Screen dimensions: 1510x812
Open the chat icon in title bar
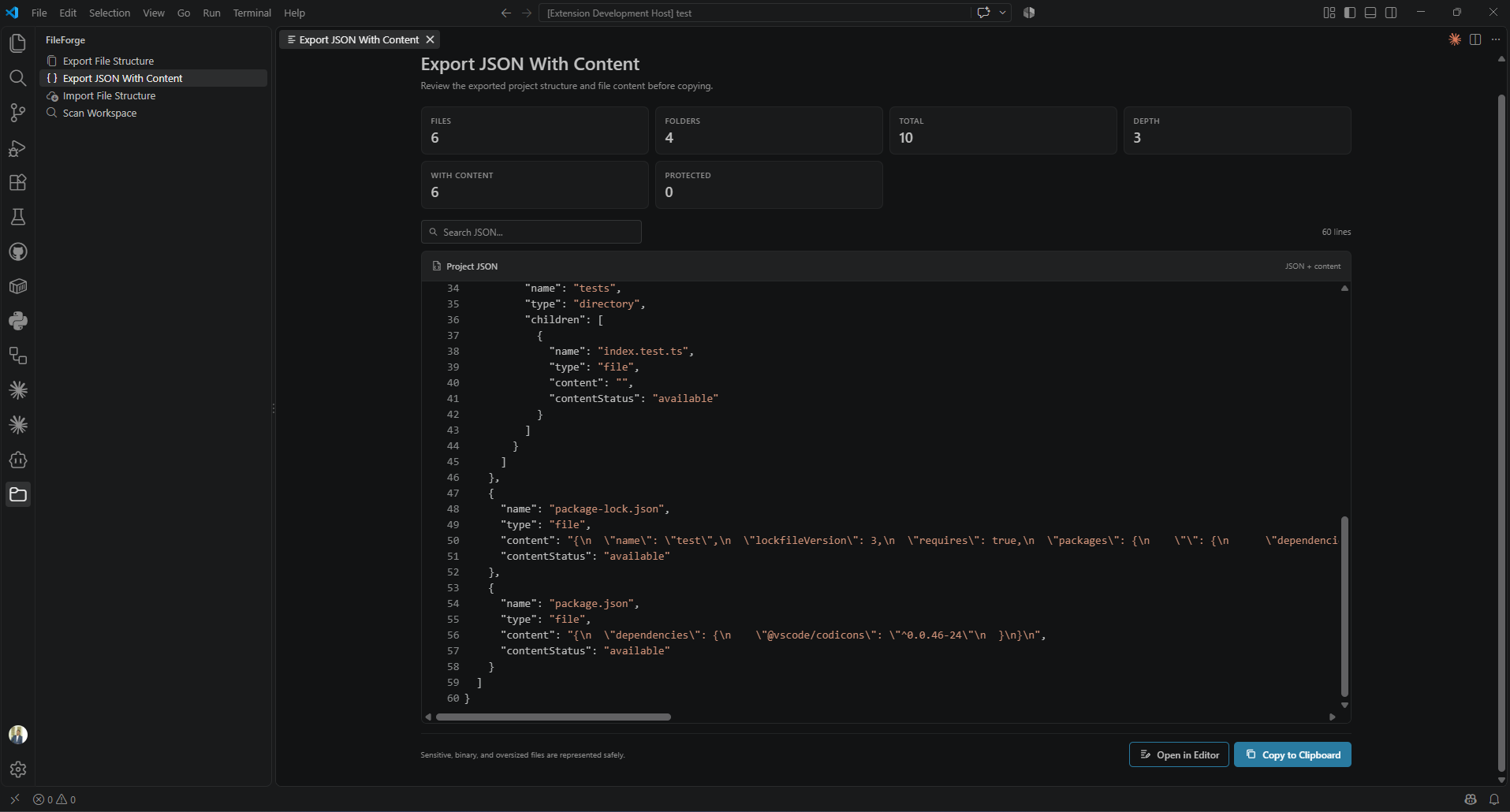pyautogui.click(x=983, y=13)
